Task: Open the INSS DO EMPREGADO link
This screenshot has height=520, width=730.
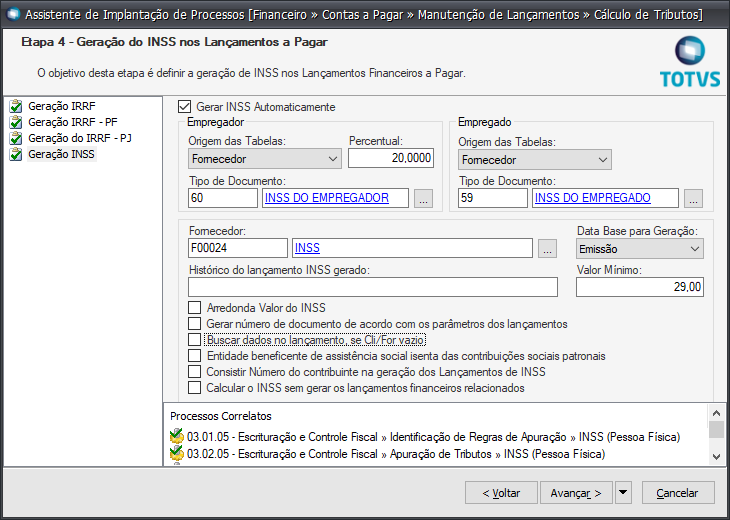Action: point(593,198)
